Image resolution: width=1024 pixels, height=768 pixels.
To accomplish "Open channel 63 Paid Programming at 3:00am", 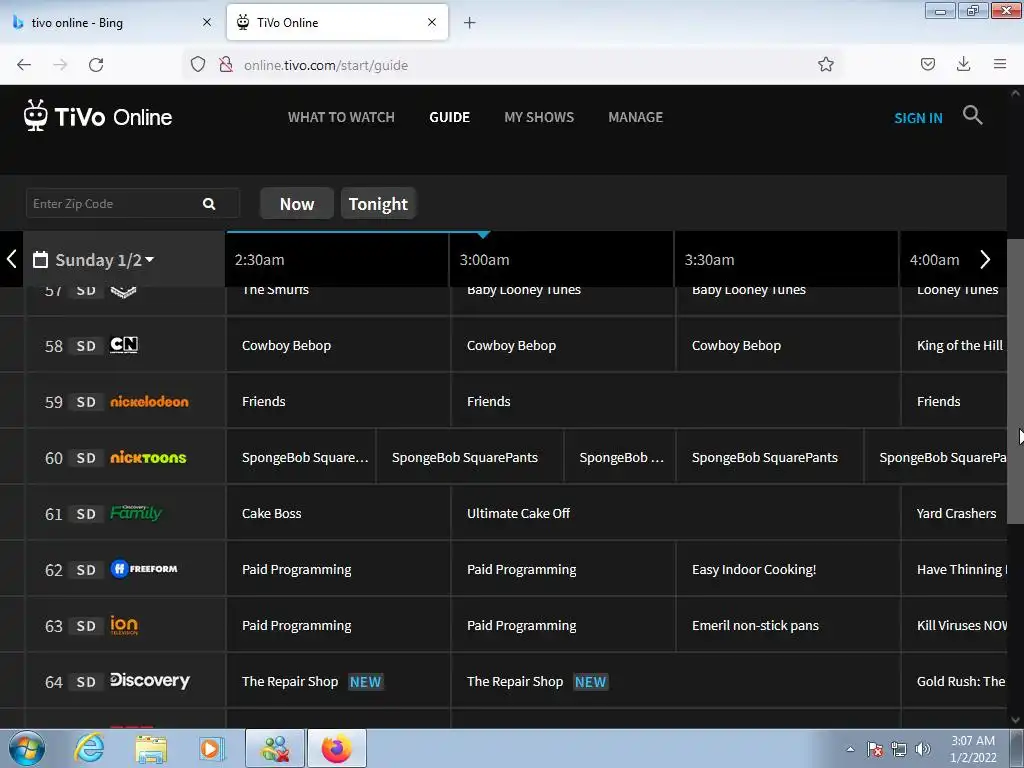I will point(562,625).
